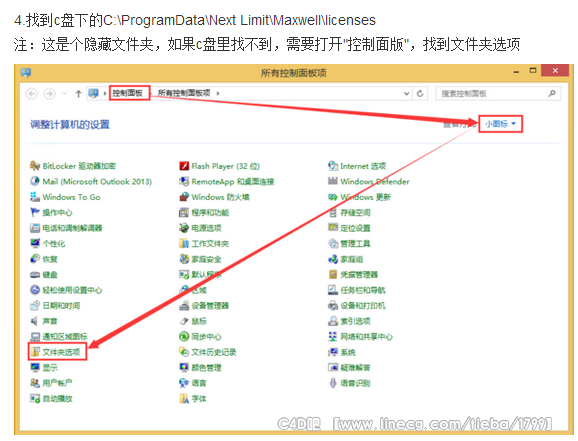Open the 操作中心 flag icon
The image size is (578, 441).
coord(35,212)
